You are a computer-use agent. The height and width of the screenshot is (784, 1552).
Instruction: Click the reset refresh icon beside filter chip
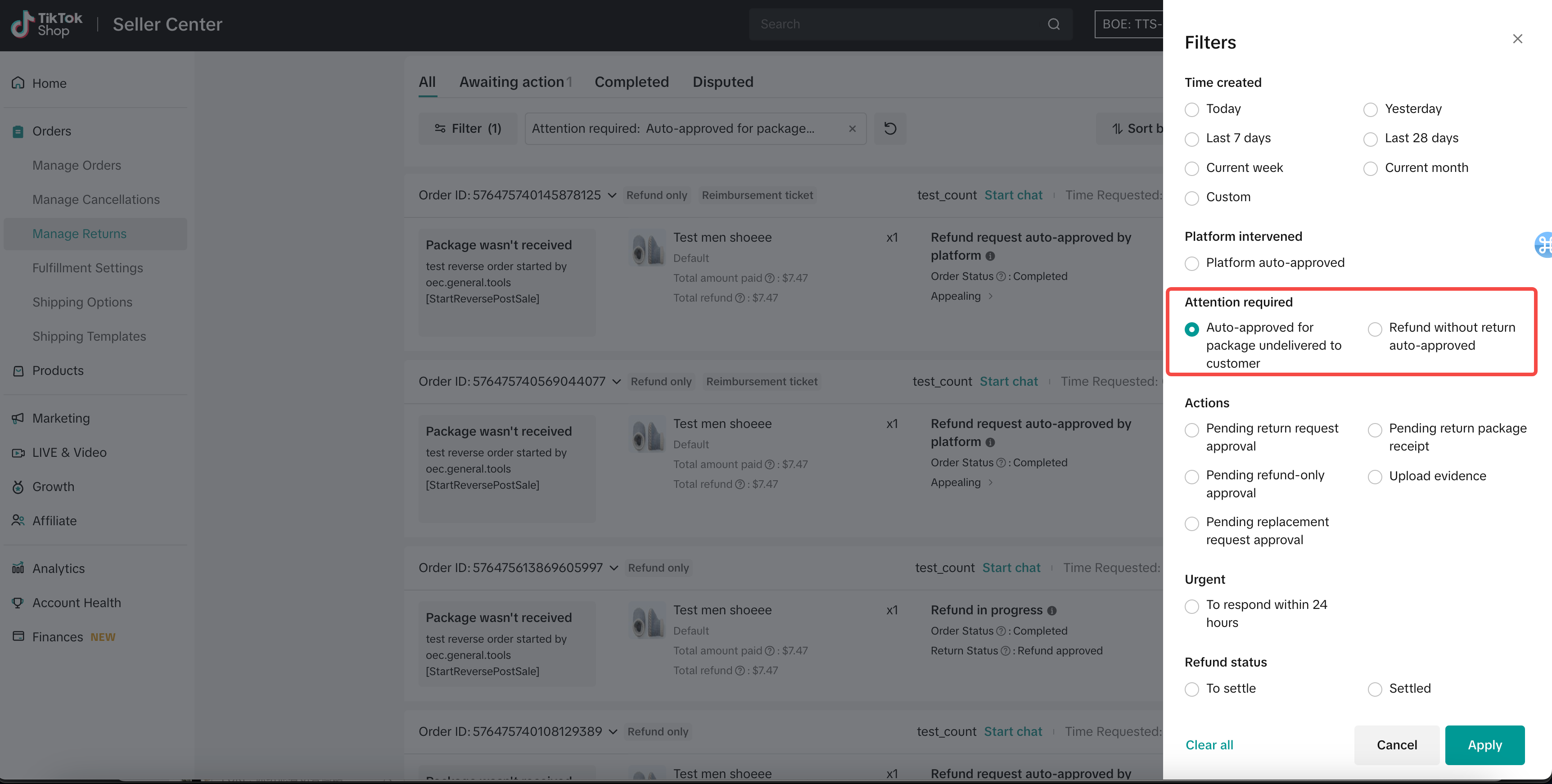coord(889,128)
